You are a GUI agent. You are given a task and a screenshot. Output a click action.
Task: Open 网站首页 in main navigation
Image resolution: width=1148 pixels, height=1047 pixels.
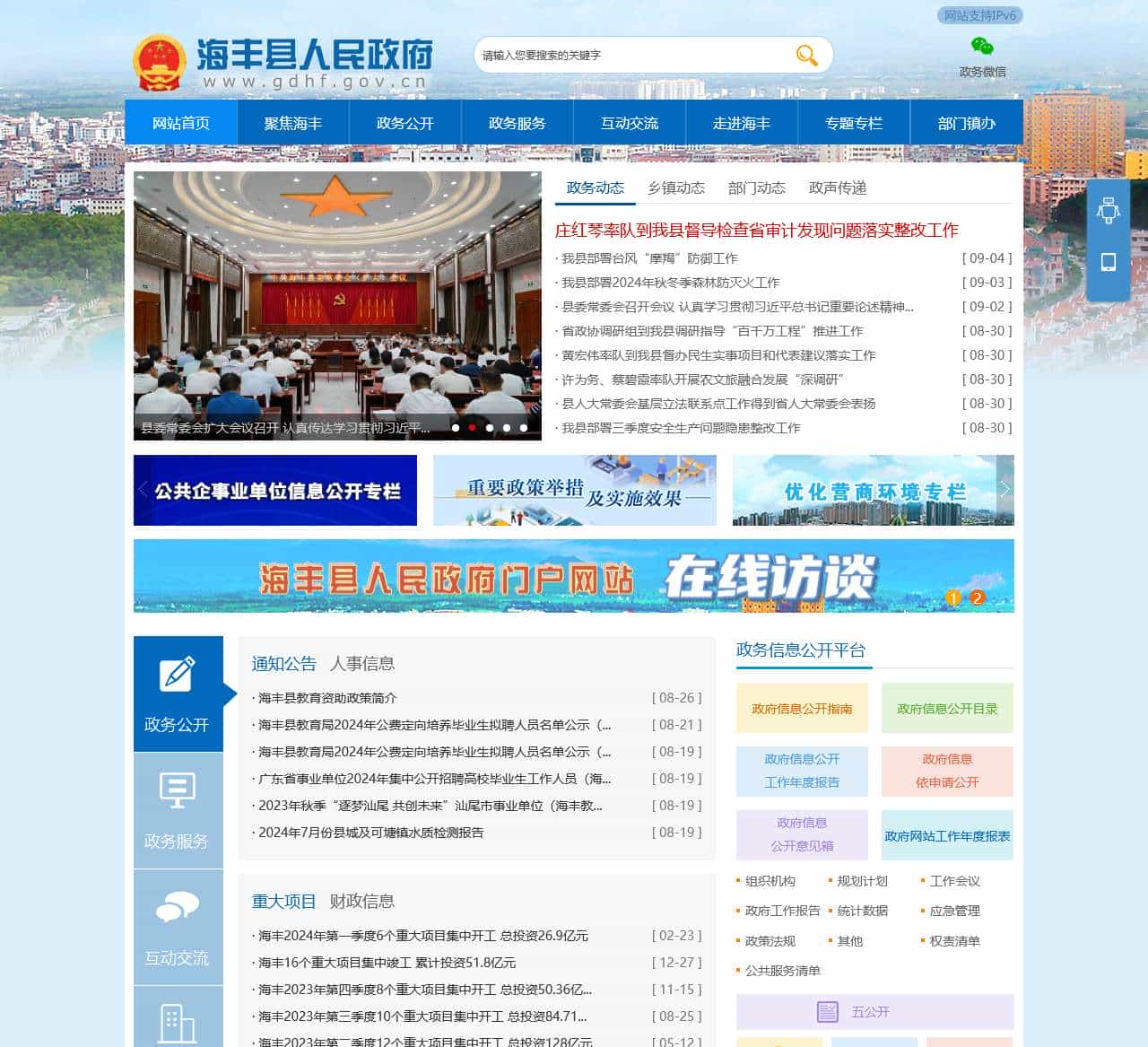pyautogui.click(x=181, y=122)
